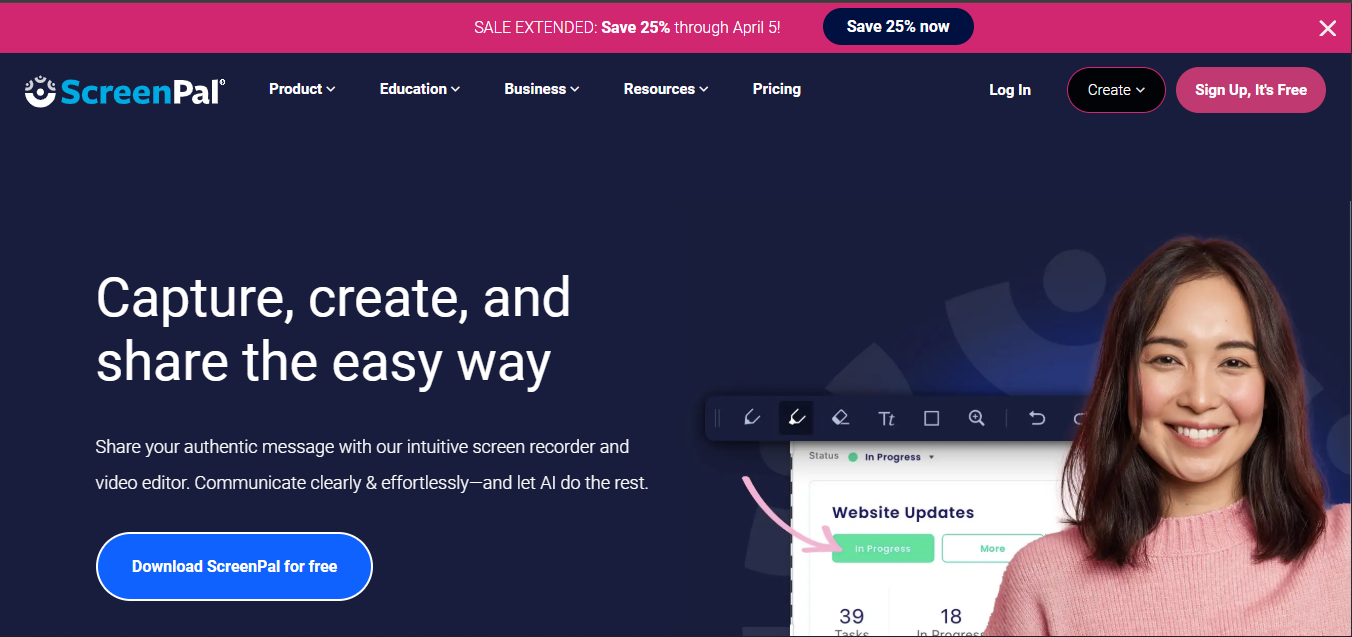Click the Website Updates heading

pyautogui.click(x=903, y=512)
